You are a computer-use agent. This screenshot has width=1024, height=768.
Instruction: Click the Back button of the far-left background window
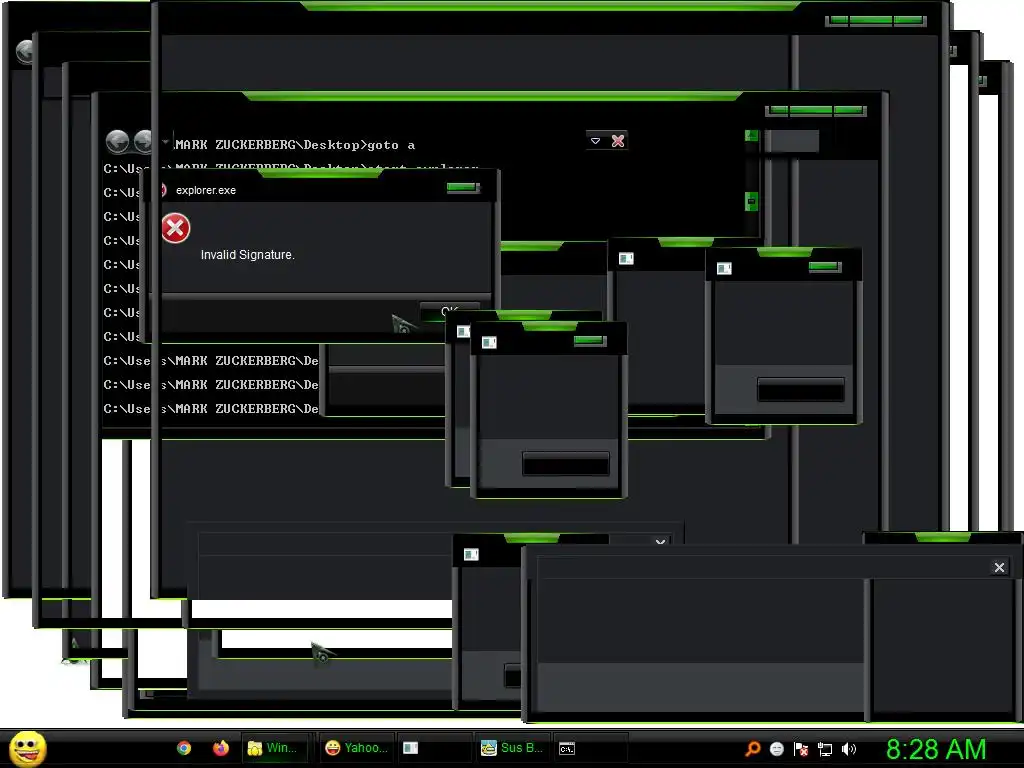coord(25,51)
